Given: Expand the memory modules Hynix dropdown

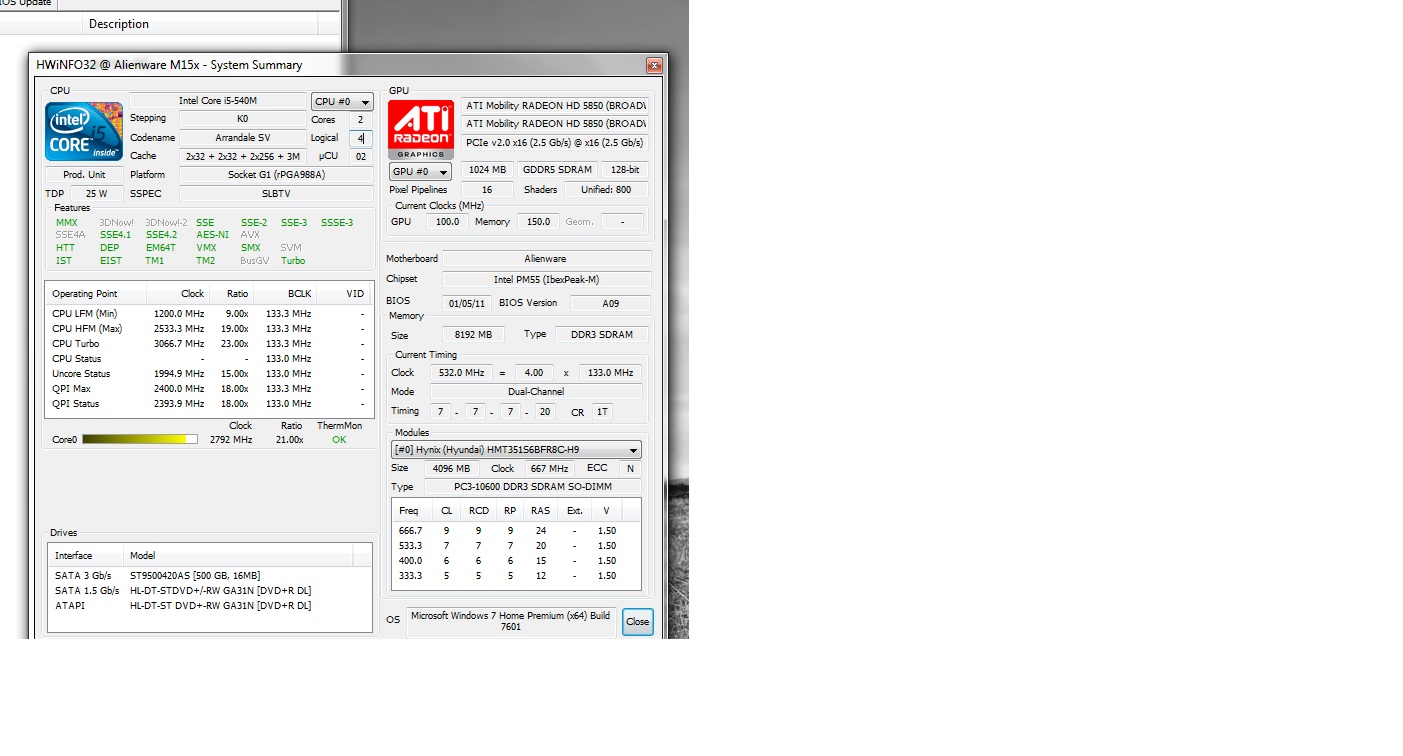Looking at the screenshot, I should coord(516,450).
